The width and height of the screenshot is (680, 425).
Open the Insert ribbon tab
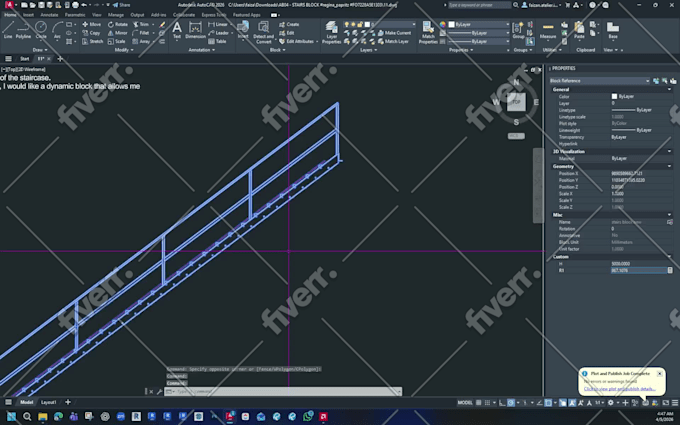[x=28, y=15]
